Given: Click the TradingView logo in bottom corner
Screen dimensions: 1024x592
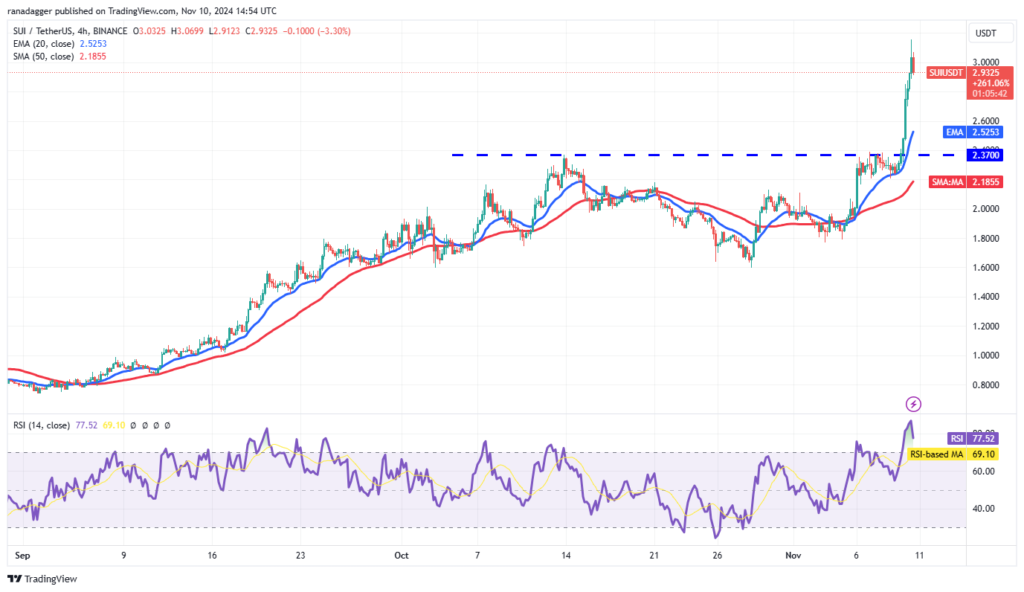Looking at the screenshot, I should point(42,578).
